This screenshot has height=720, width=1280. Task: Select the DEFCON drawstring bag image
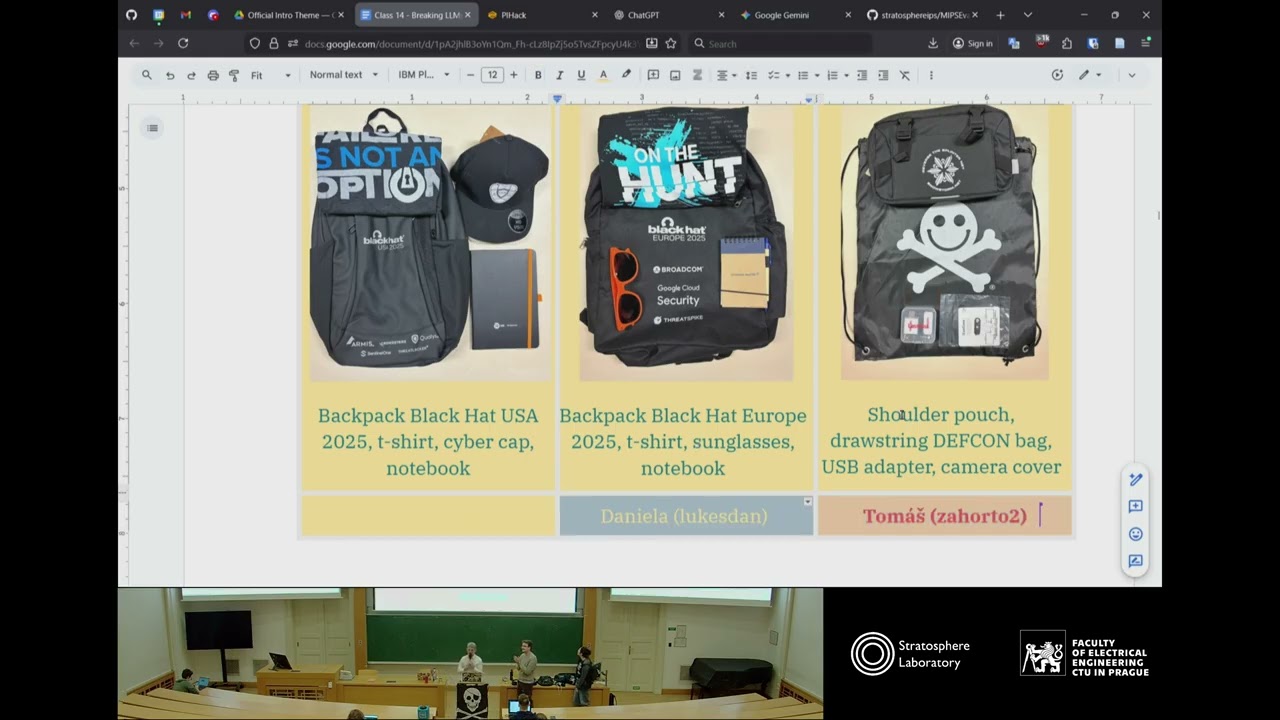(x=945, y=242)
